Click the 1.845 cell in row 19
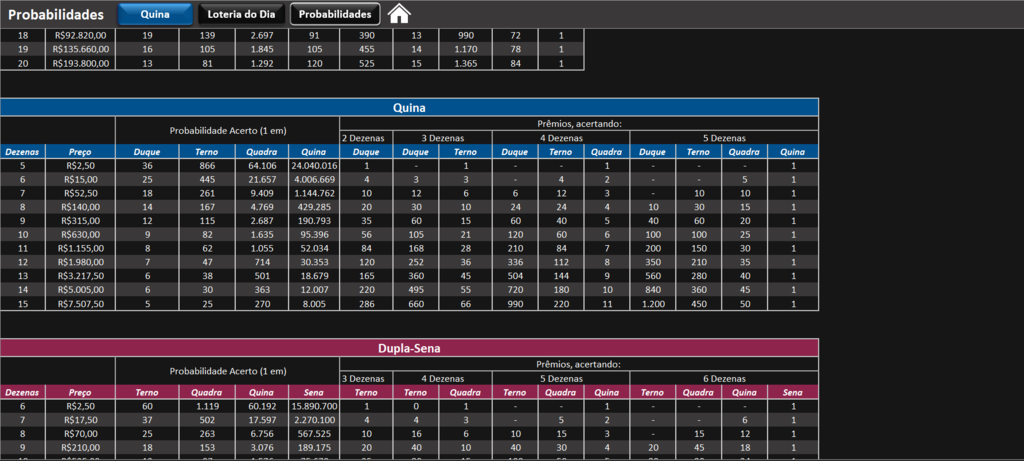 (262, 50)
